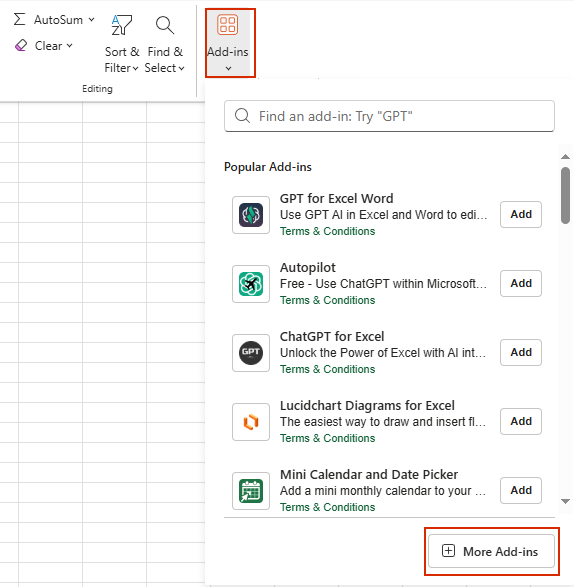This screenshot has height=587, width=574.
Task: Open Terms & Conditions for Lucidchart Diagrams
Action: 327,438
